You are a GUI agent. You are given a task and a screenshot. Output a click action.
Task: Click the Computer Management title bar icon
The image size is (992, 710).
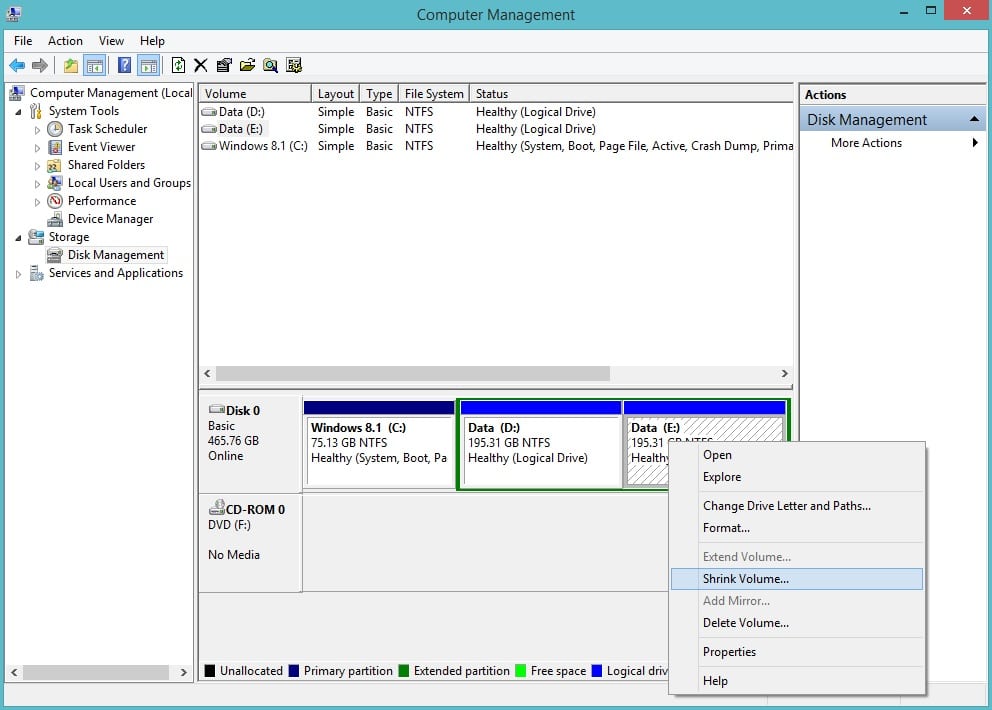pyautogui.click(x=14, y=13)
